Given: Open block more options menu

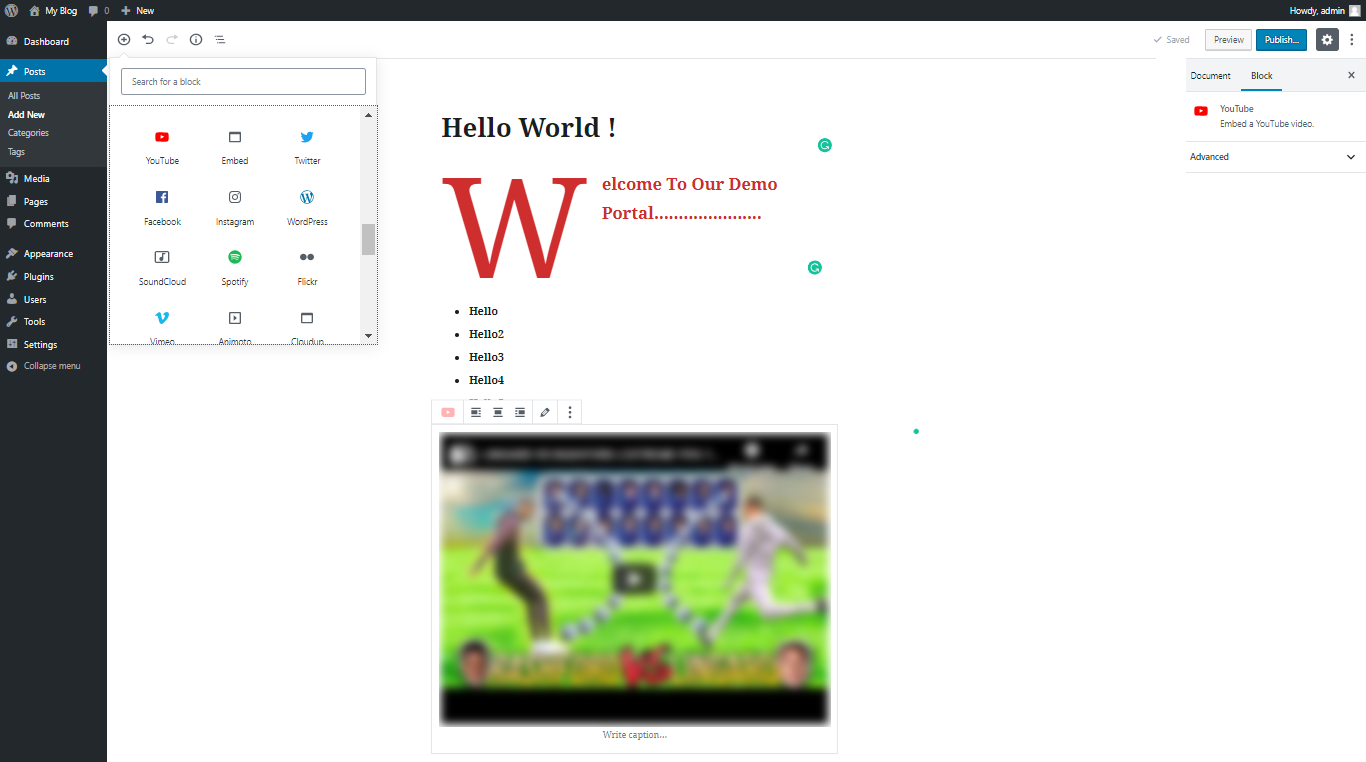Looking at the screenshot, I should tap(570, 412).
